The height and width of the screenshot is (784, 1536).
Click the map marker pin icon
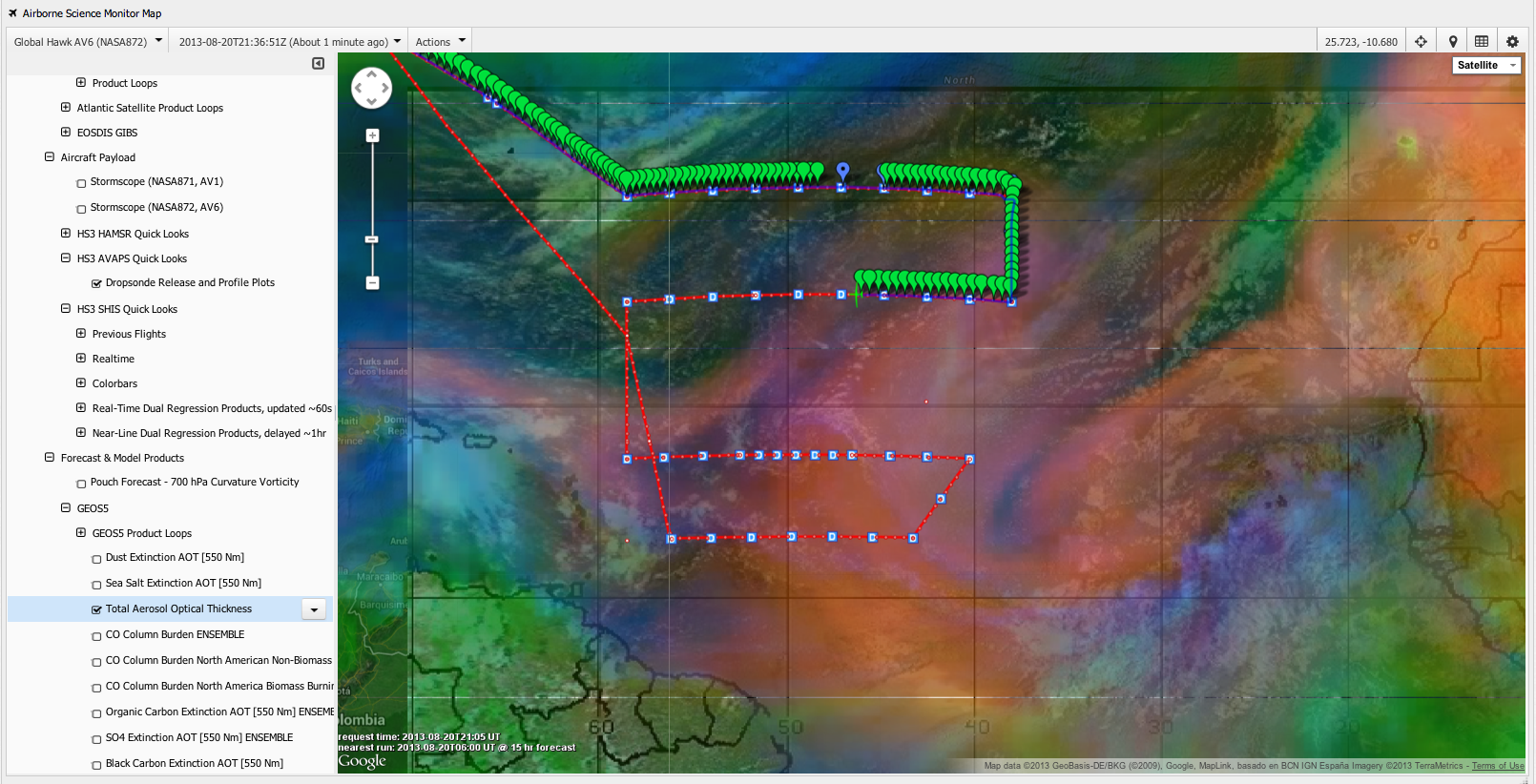[1453, 41]
